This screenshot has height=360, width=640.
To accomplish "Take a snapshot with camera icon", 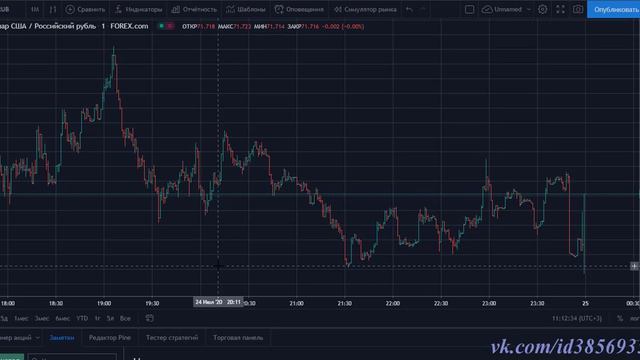I will 578,9.
